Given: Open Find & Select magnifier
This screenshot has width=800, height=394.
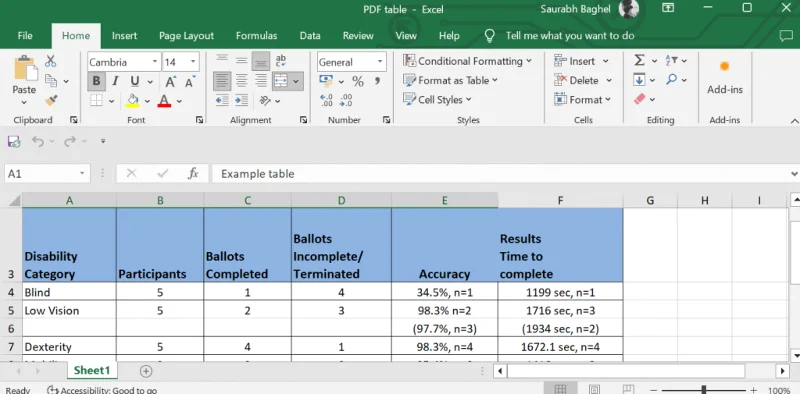Looking at the screenshot, I should tap(676, 80).
